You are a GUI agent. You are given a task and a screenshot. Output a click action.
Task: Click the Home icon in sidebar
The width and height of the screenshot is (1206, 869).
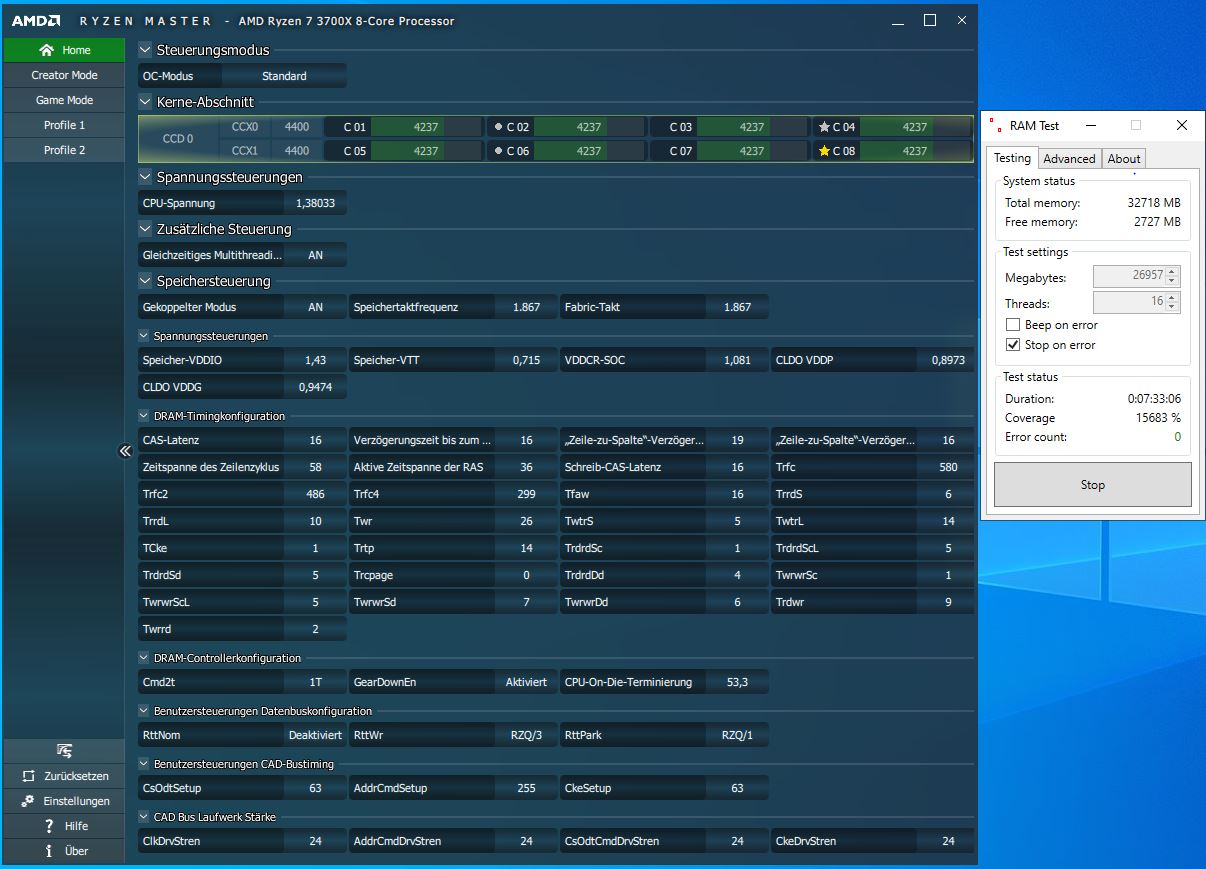(46, 50)
